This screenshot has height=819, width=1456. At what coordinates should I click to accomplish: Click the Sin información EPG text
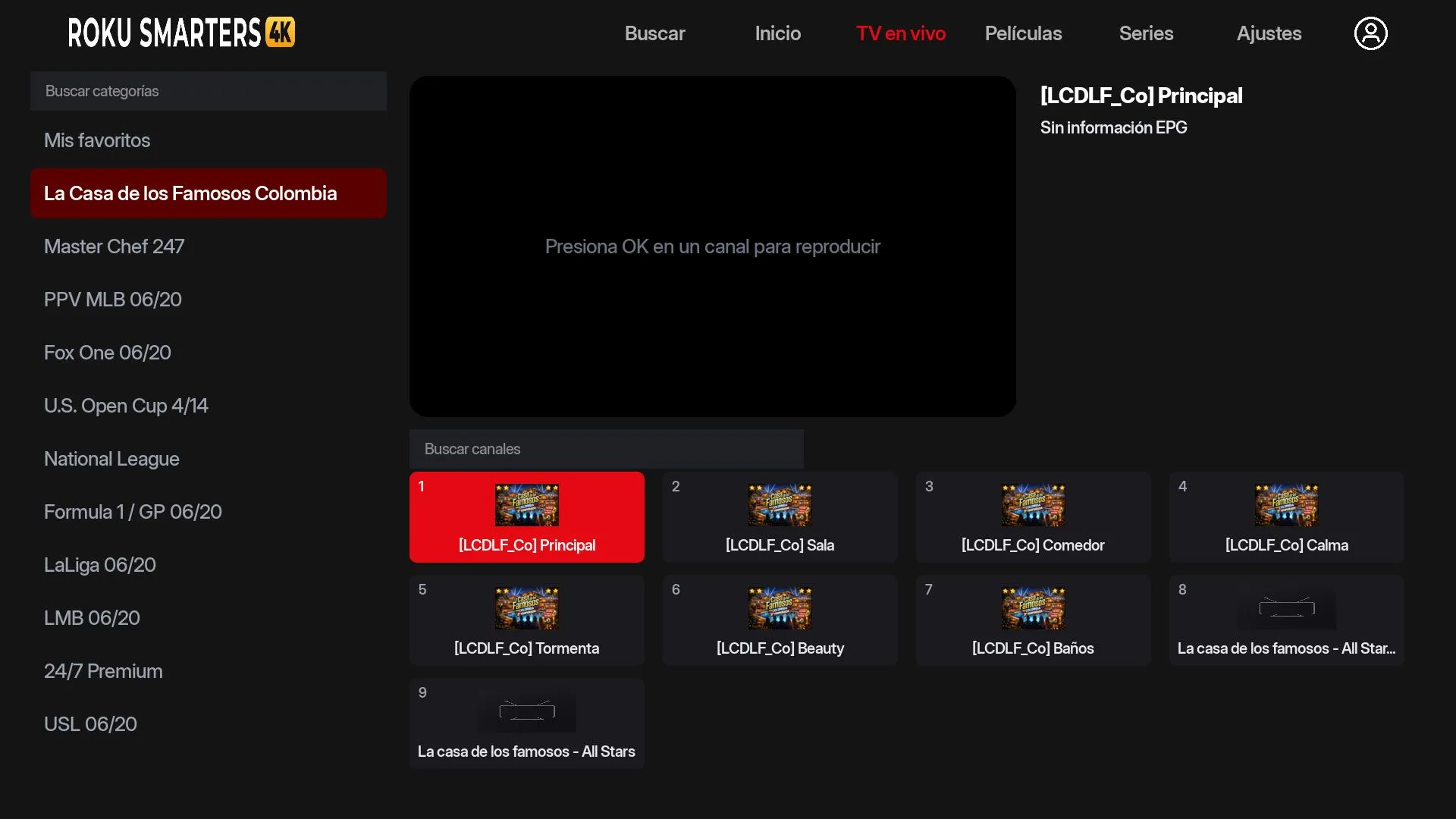click(1113, 127)
